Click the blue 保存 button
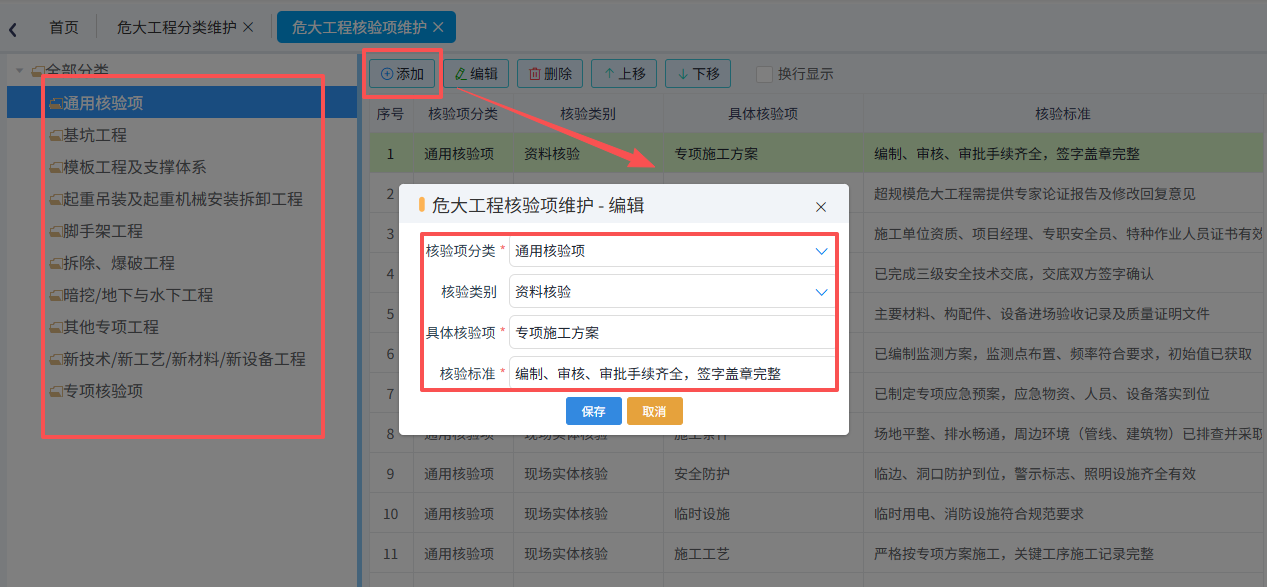 [594, 411]
